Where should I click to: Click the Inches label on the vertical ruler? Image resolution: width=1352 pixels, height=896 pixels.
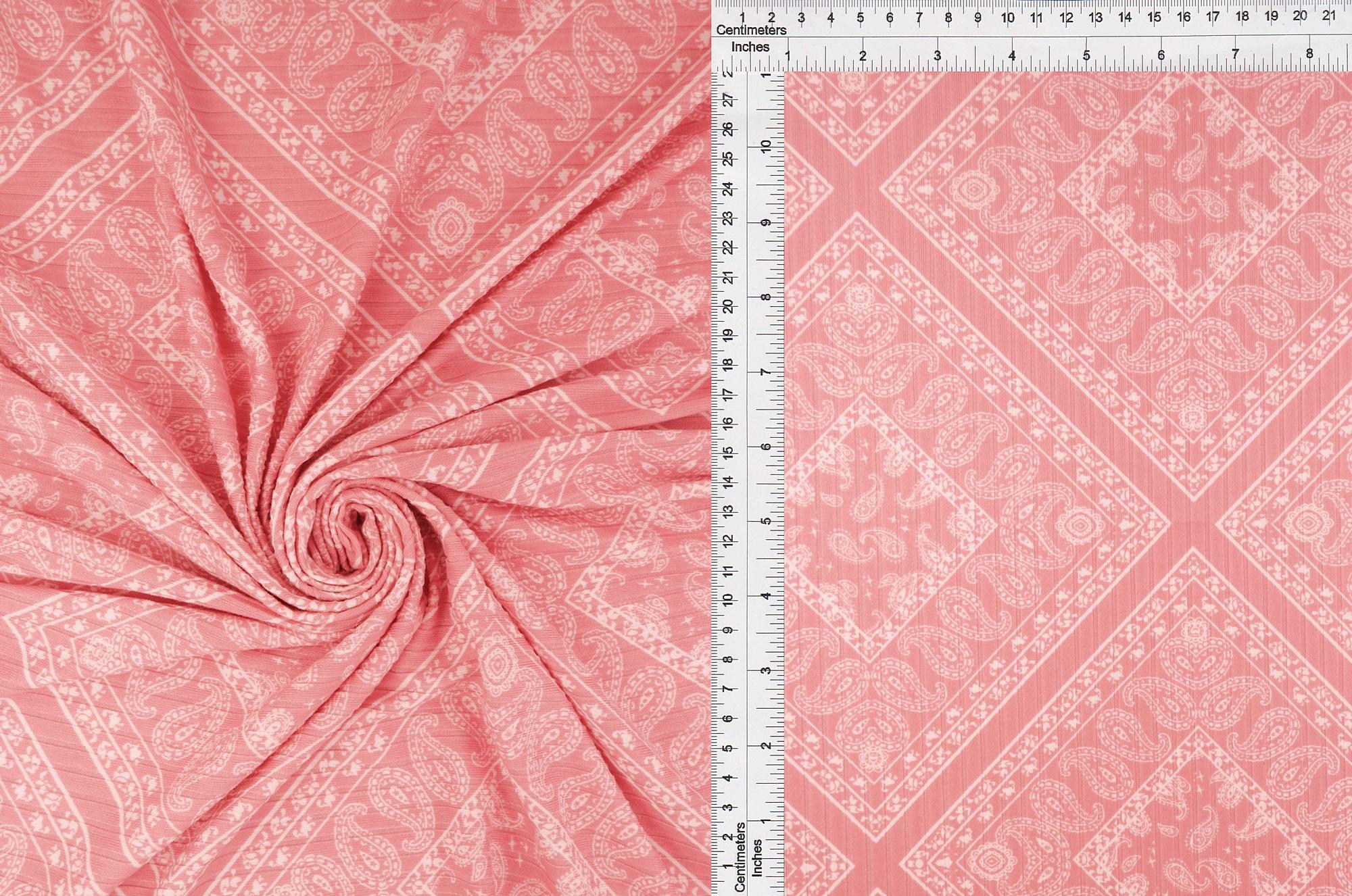[x=757, y=858]
